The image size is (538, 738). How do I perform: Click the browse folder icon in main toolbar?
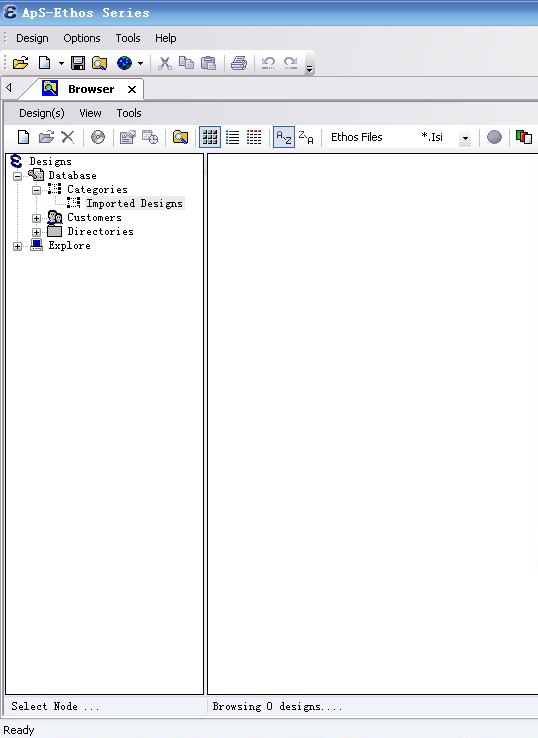(99, 63)
